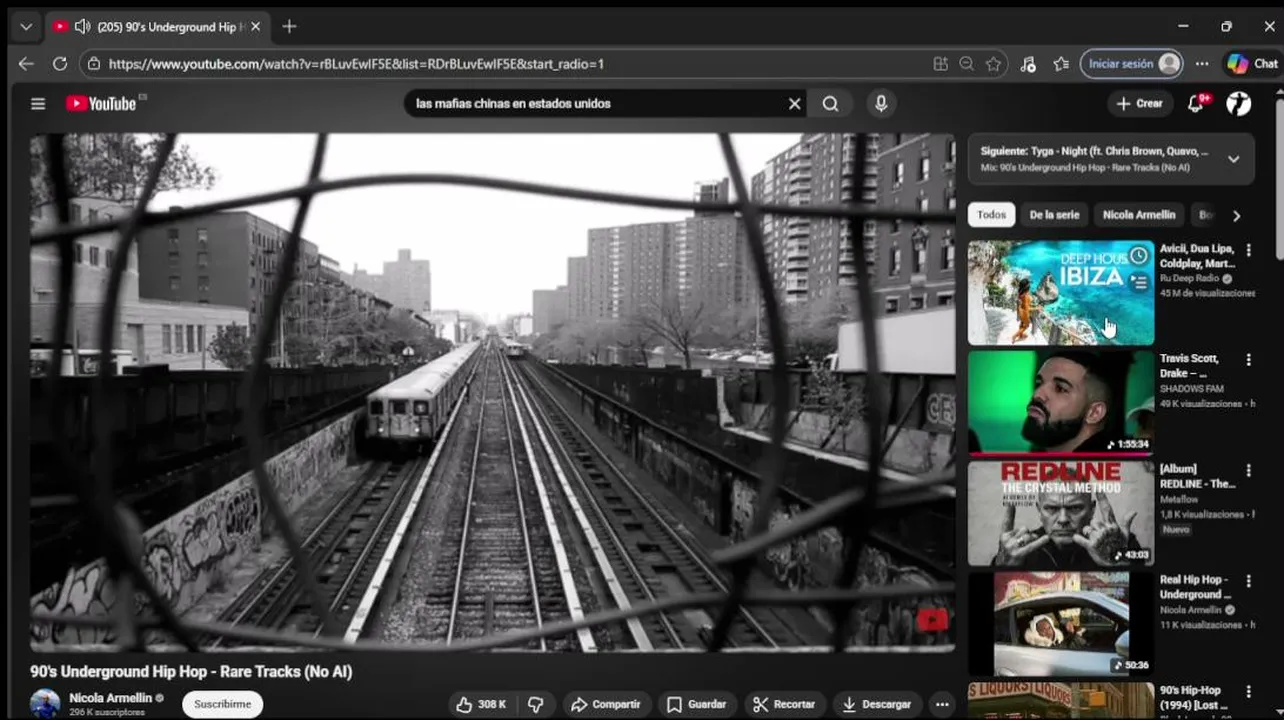Screen dimensions: 1284x720
Task: Click the Descargar download button
Action: click(x=876, y=704)
